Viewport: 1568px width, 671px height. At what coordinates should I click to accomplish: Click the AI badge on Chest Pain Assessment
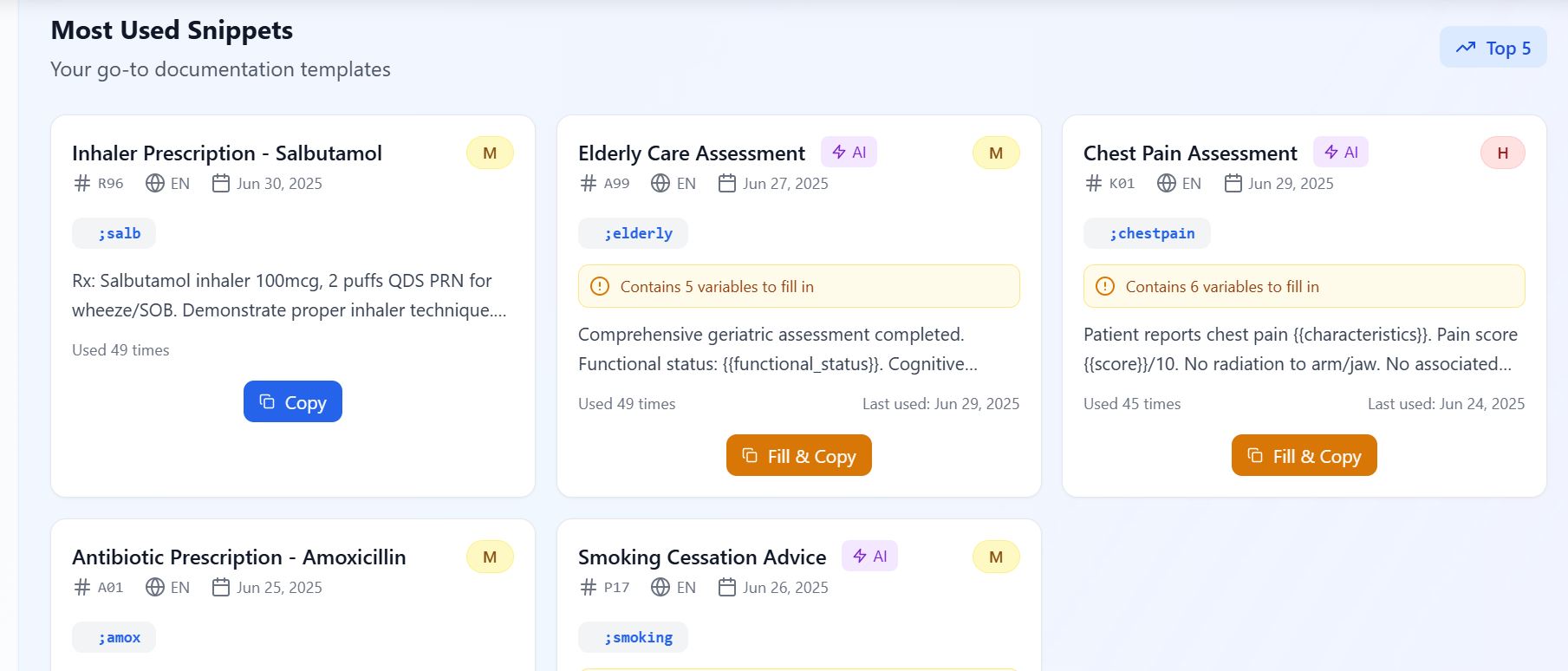click(1340, 153)
